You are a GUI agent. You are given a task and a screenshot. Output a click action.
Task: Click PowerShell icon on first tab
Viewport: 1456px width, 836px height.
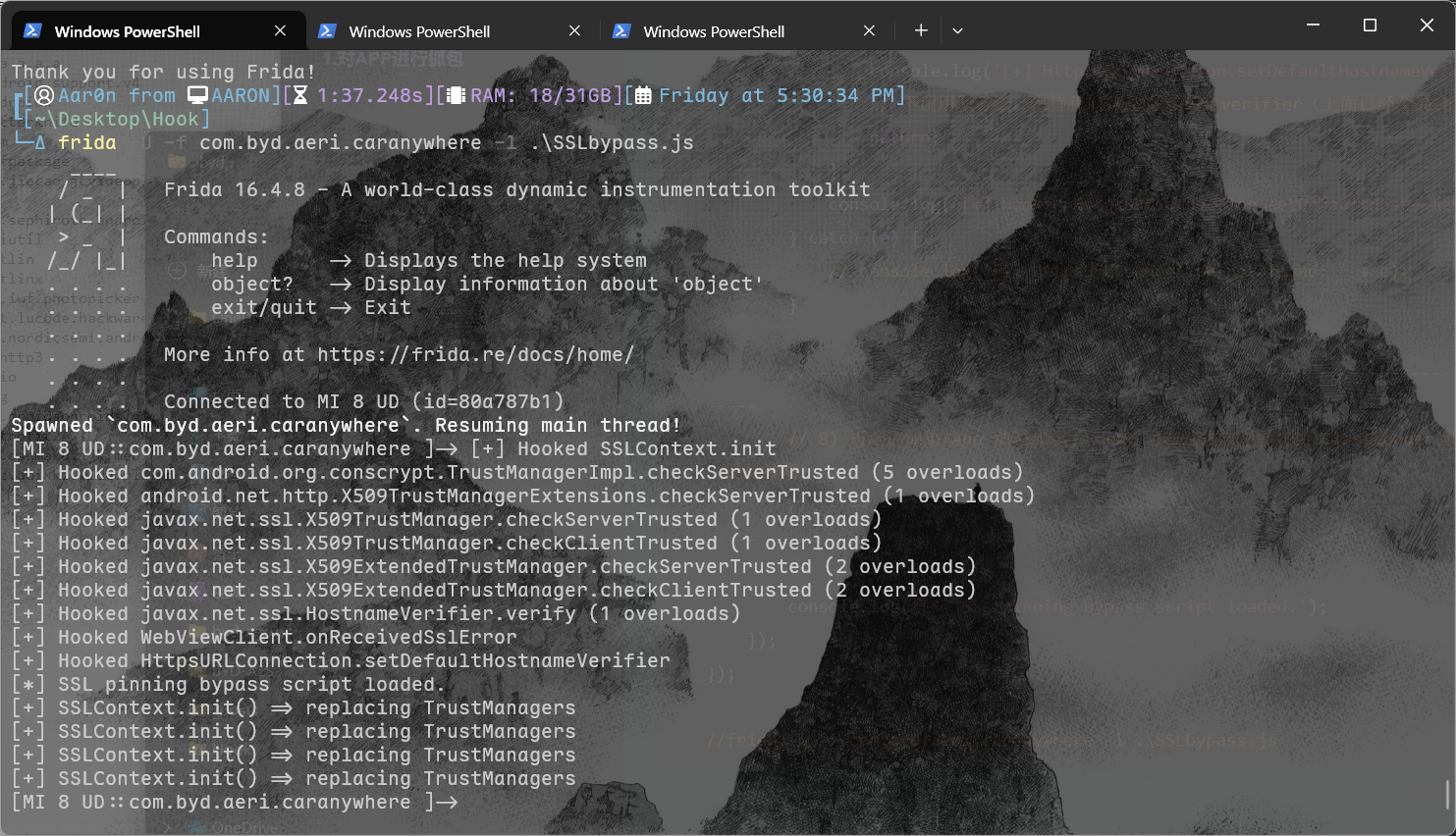tap(32, 30)
